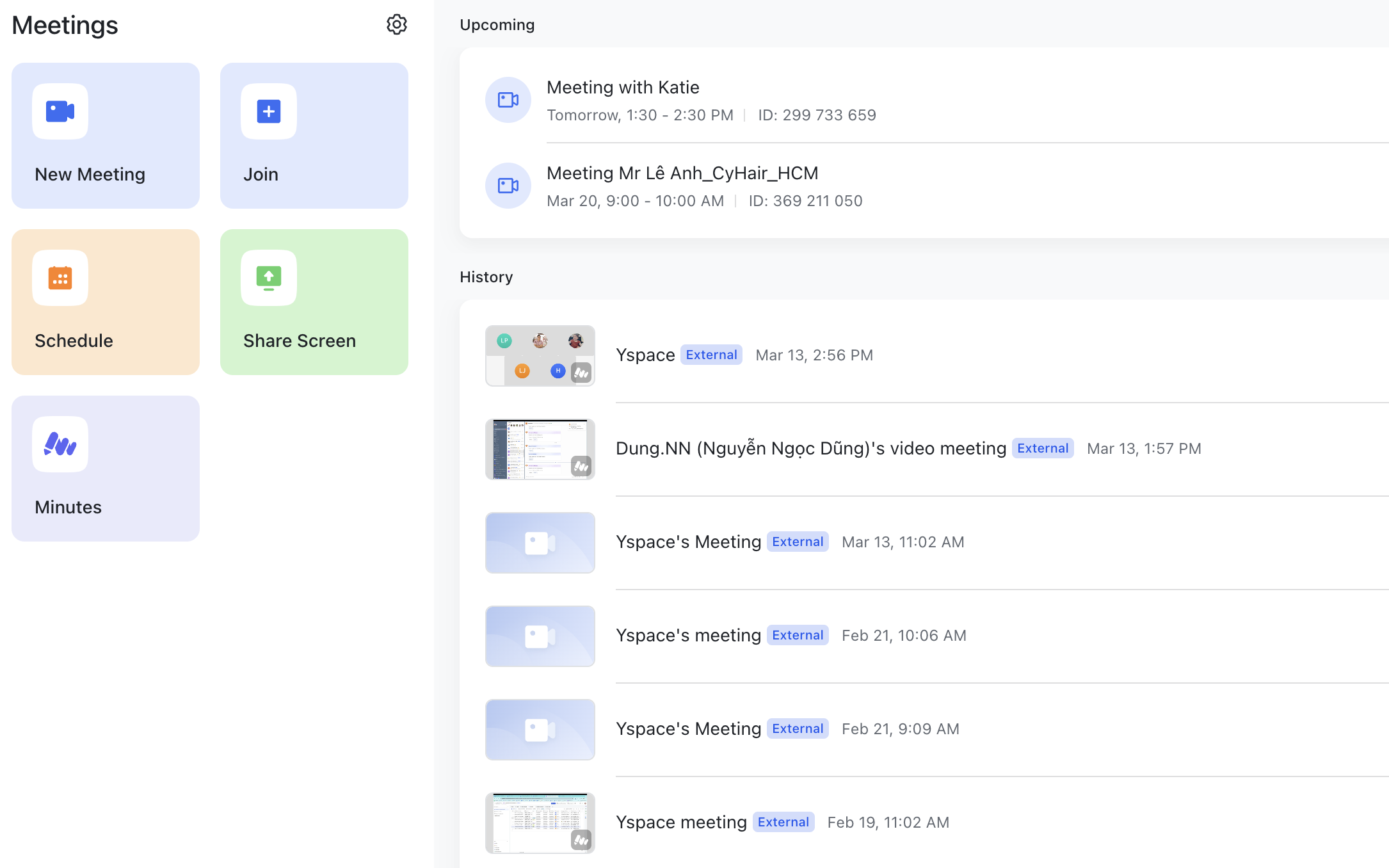Image resolution: width=1389 pixels, height=868 pixels.
Task: Click Yspace's Meeting title dated Mar 13 11:02 AM
Action: [x=688, y=542]
